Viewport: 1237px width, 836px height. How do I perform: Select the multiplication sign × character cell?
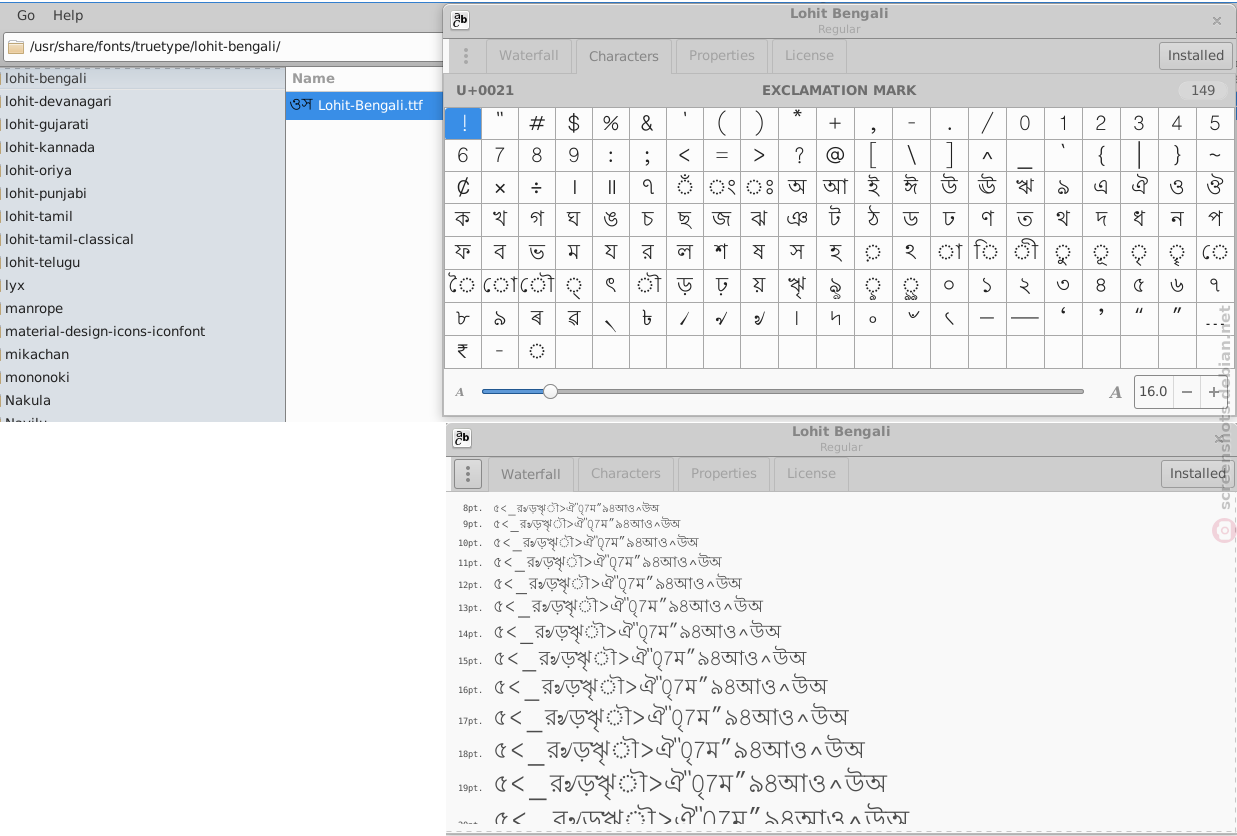pyautogui.click(x=500, y=187)
